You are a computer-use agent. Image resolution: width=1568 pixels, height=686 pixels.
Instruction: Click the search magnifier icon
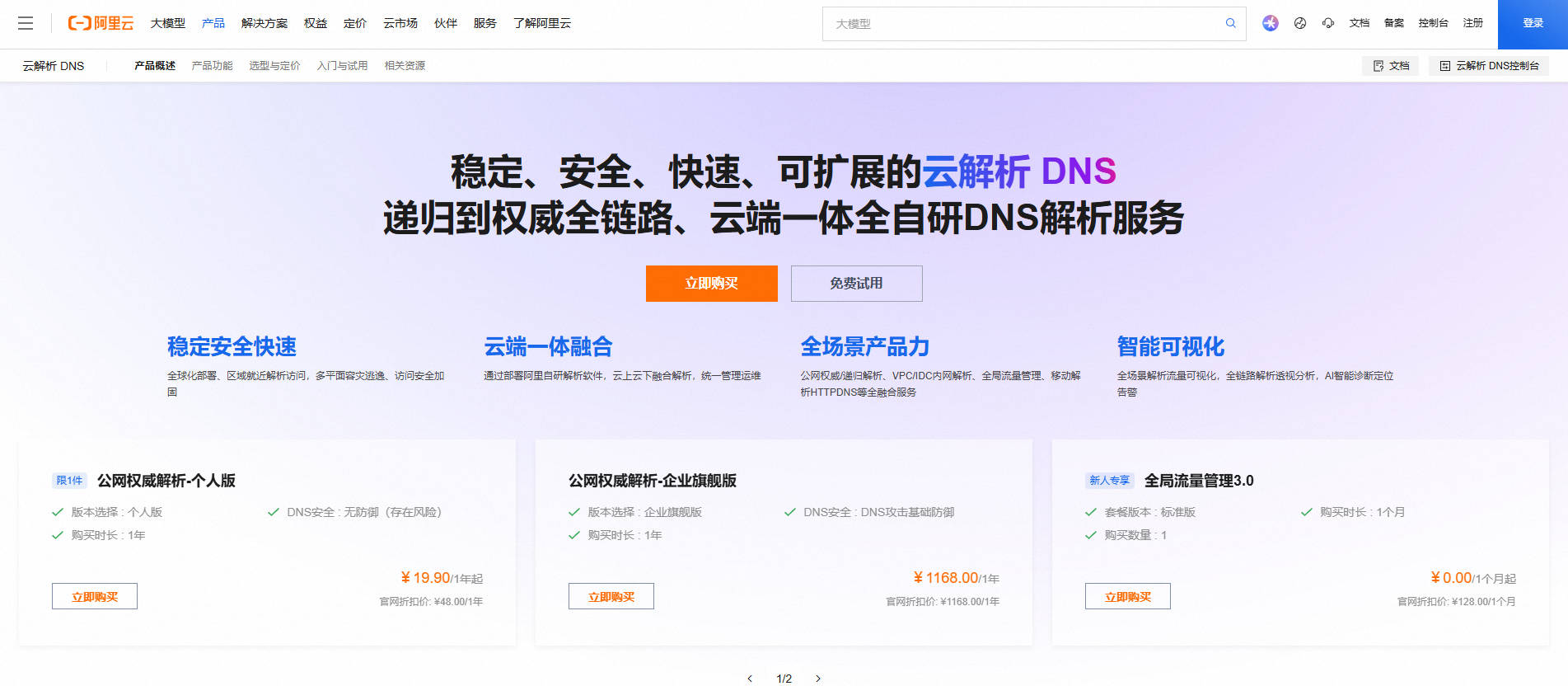click(1230, 23)
